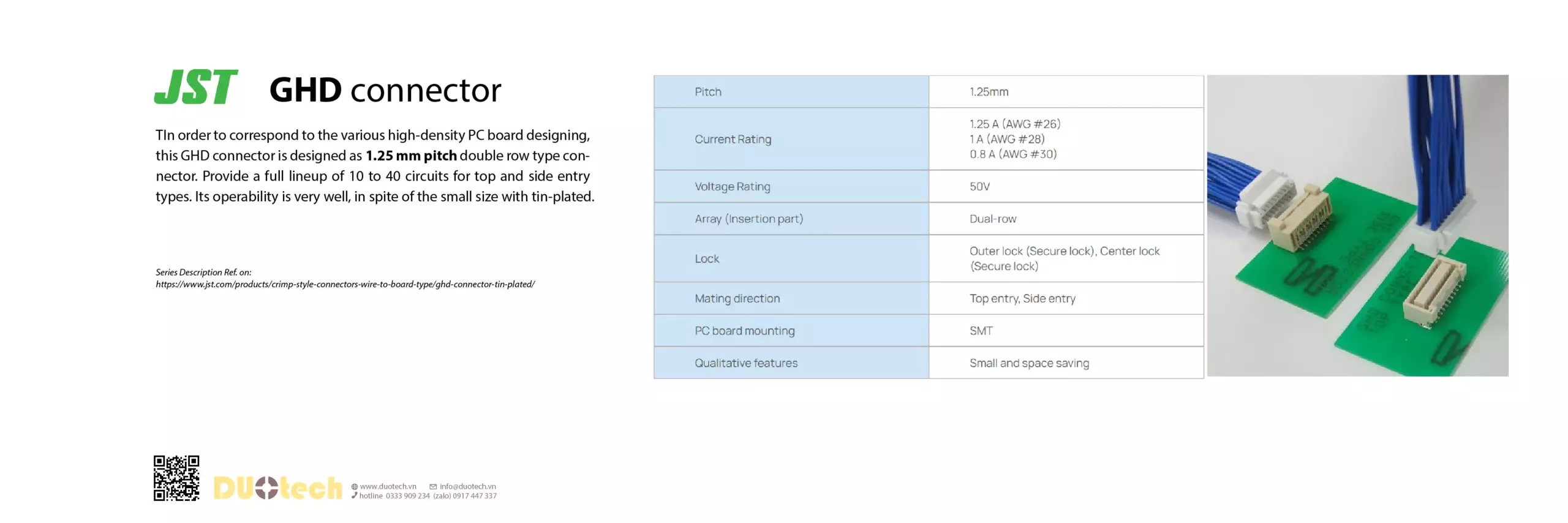The image size is (1568, 523).
Task: Click the info@duotech.vn email address
Action: click(468, 487)
